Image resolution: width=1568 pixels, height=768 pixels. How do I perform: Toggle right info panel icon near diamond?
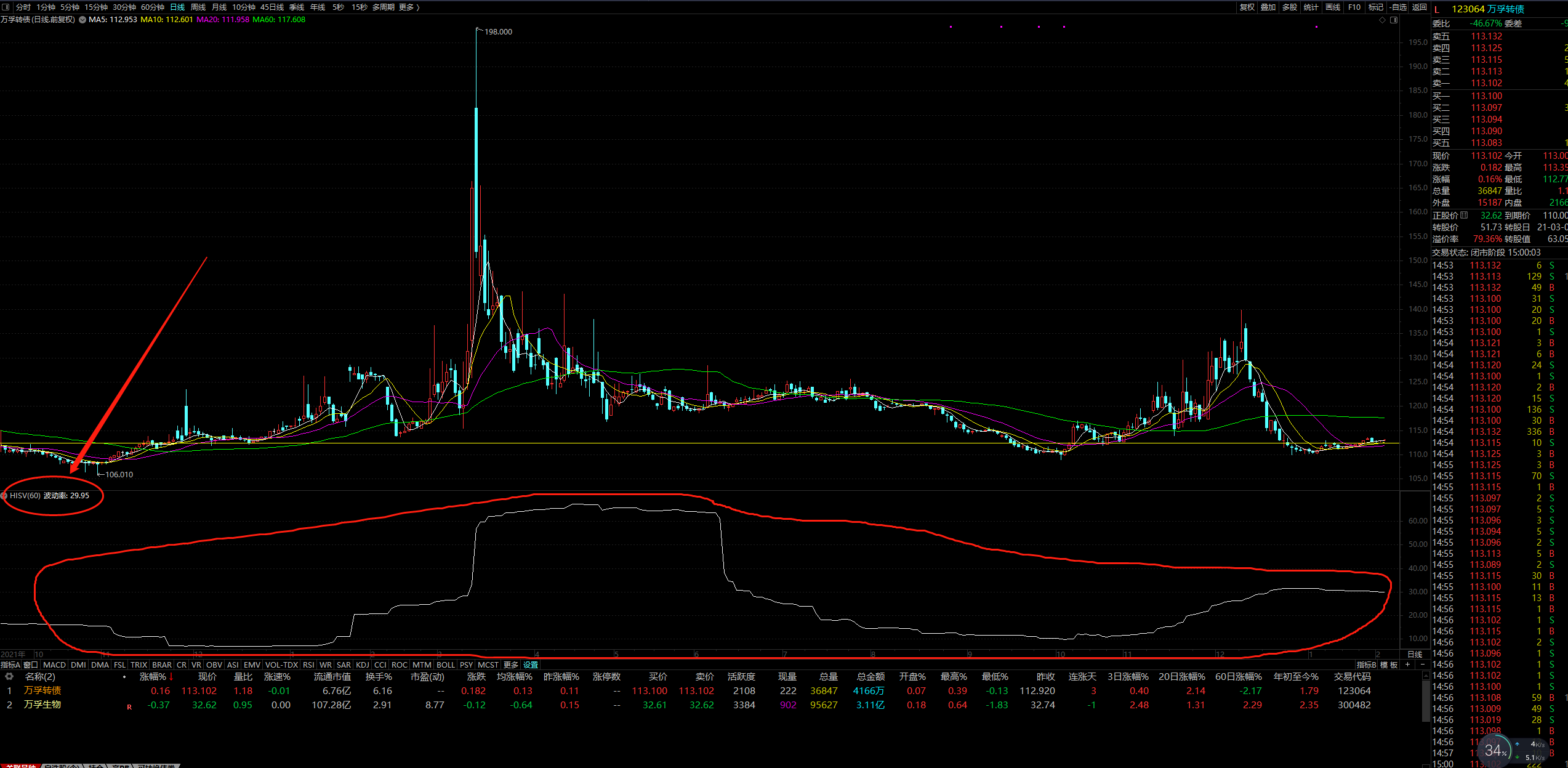pos(1394,20)
